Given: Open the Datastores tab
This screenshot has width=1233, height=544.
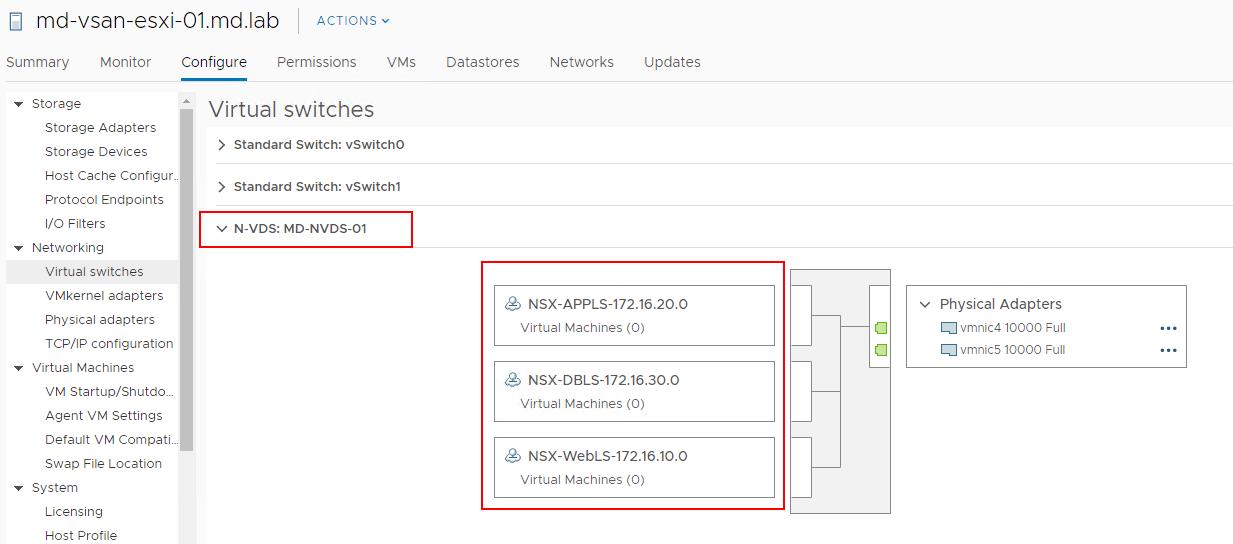Looking at the screenshot, I should 483,62.
